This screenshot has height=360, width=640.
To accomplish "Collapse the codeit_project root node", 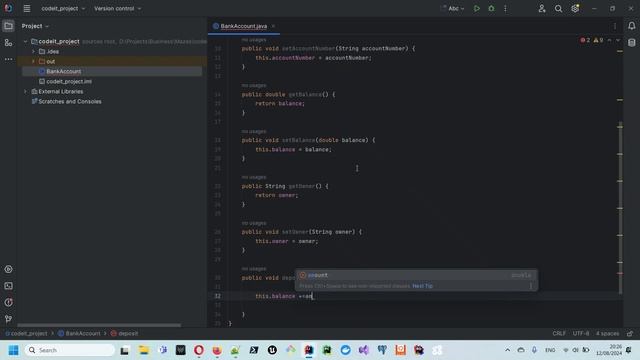I will [25, 42].
